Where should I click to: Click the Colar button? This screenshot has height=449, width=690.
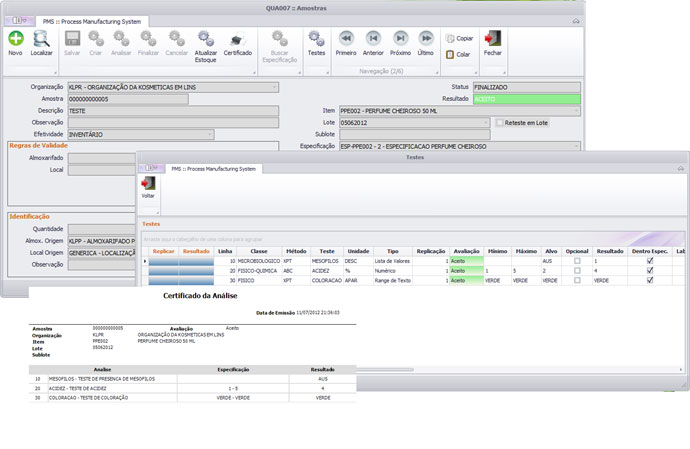click(x=458, y=55)
